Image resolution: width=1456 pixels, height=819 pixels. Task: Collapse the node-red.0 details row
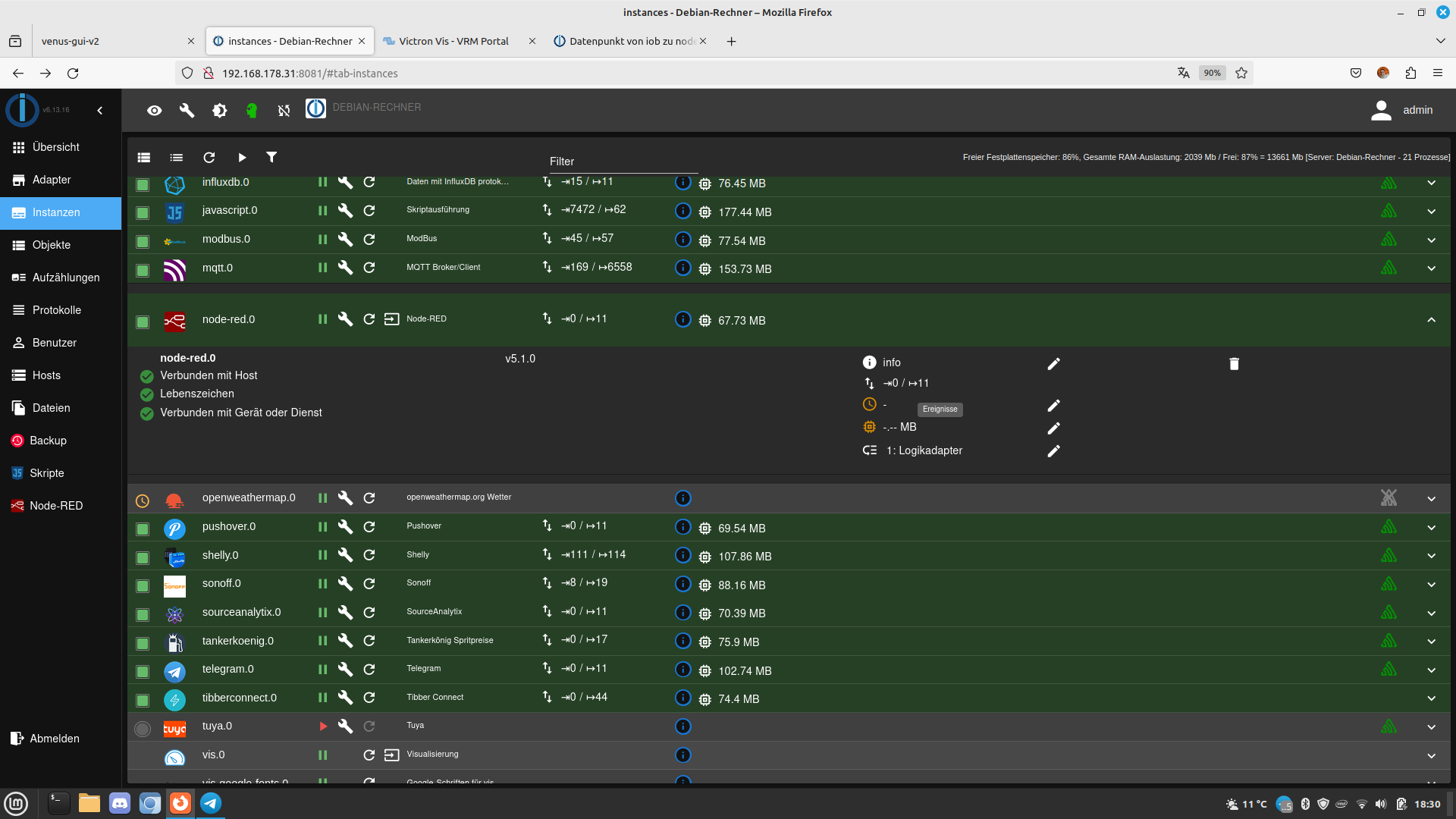tap(1431, 320)
